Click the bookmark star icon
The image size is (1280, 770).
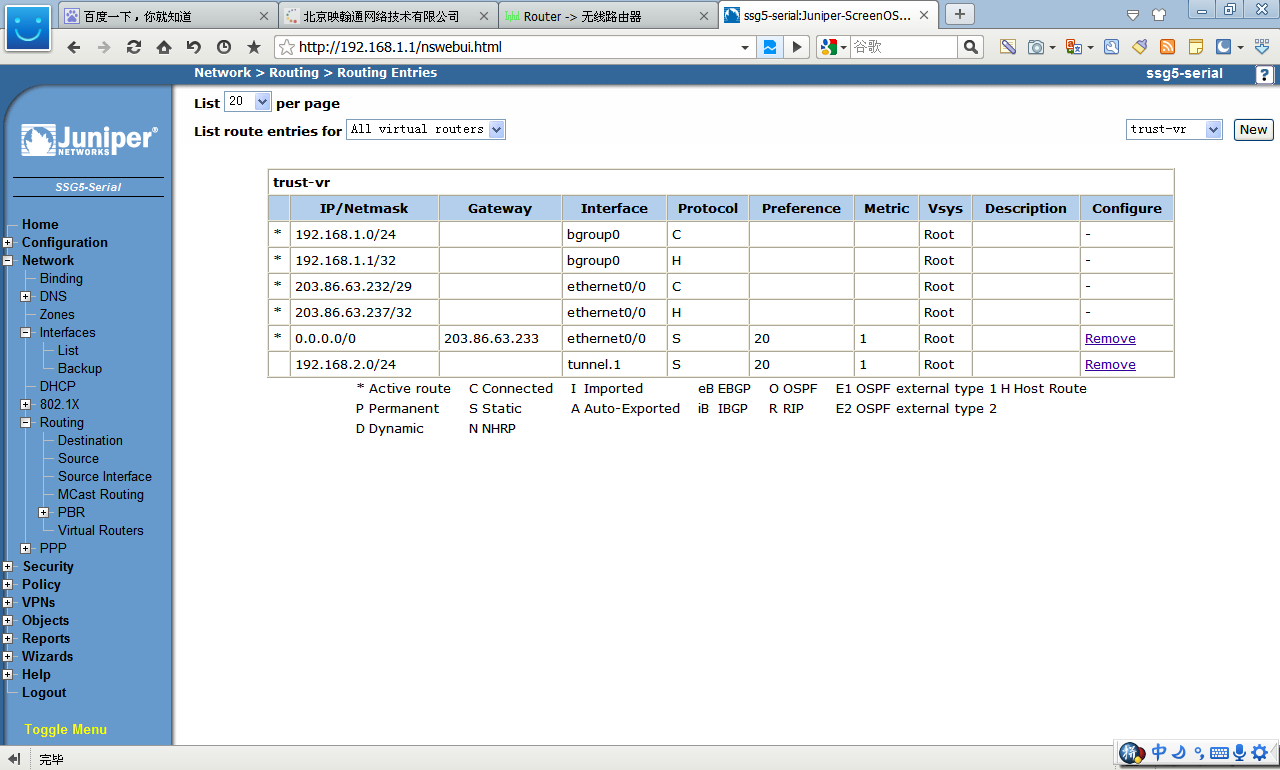254,47
